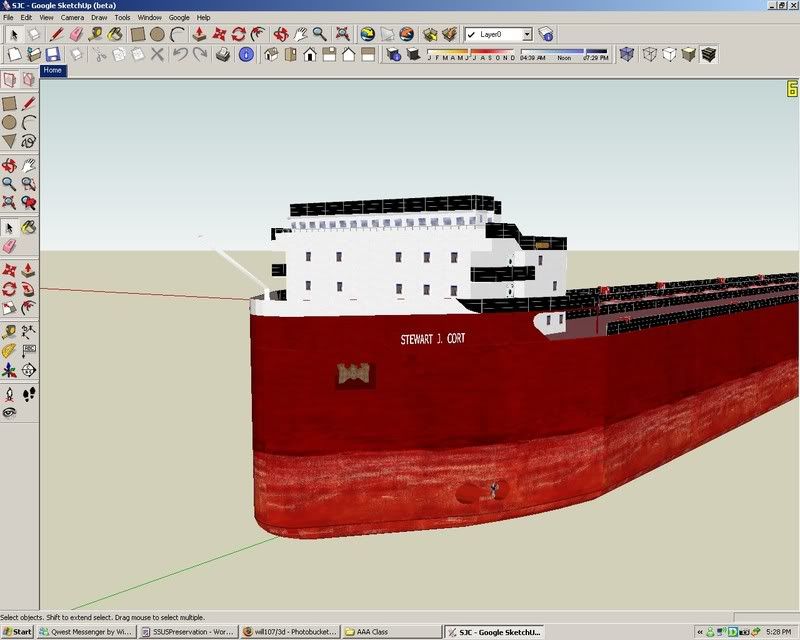Select Position Camera tool in left toolbar
800x640 pixels.
[x=9, y=393]
